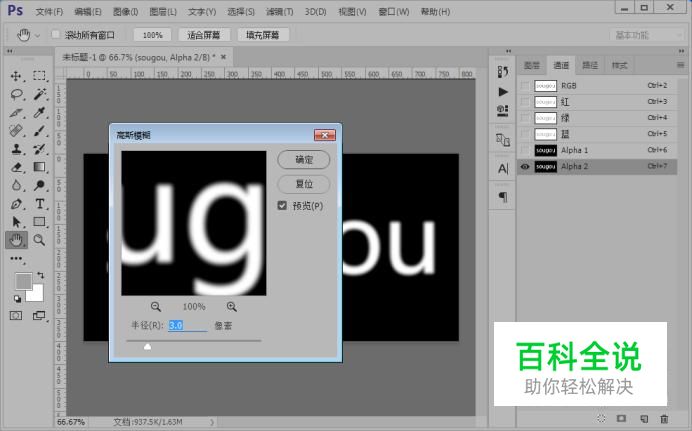Hide the Alpha 2 channel
The image size is (692, 431).
[x=525, y=166]
